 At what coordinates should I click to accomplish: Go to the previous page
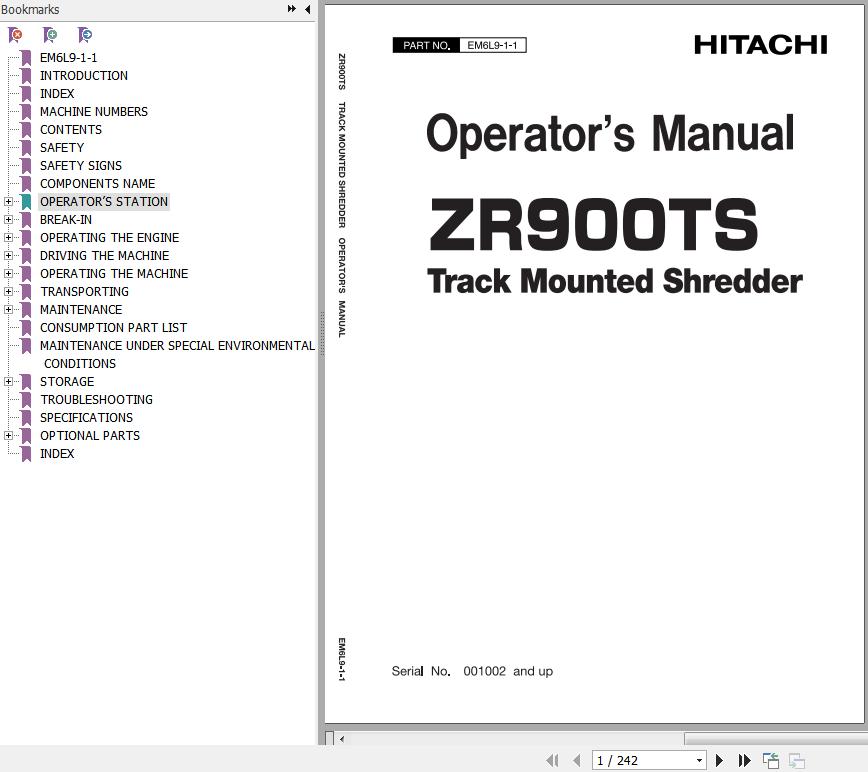(x=576, y=760)
